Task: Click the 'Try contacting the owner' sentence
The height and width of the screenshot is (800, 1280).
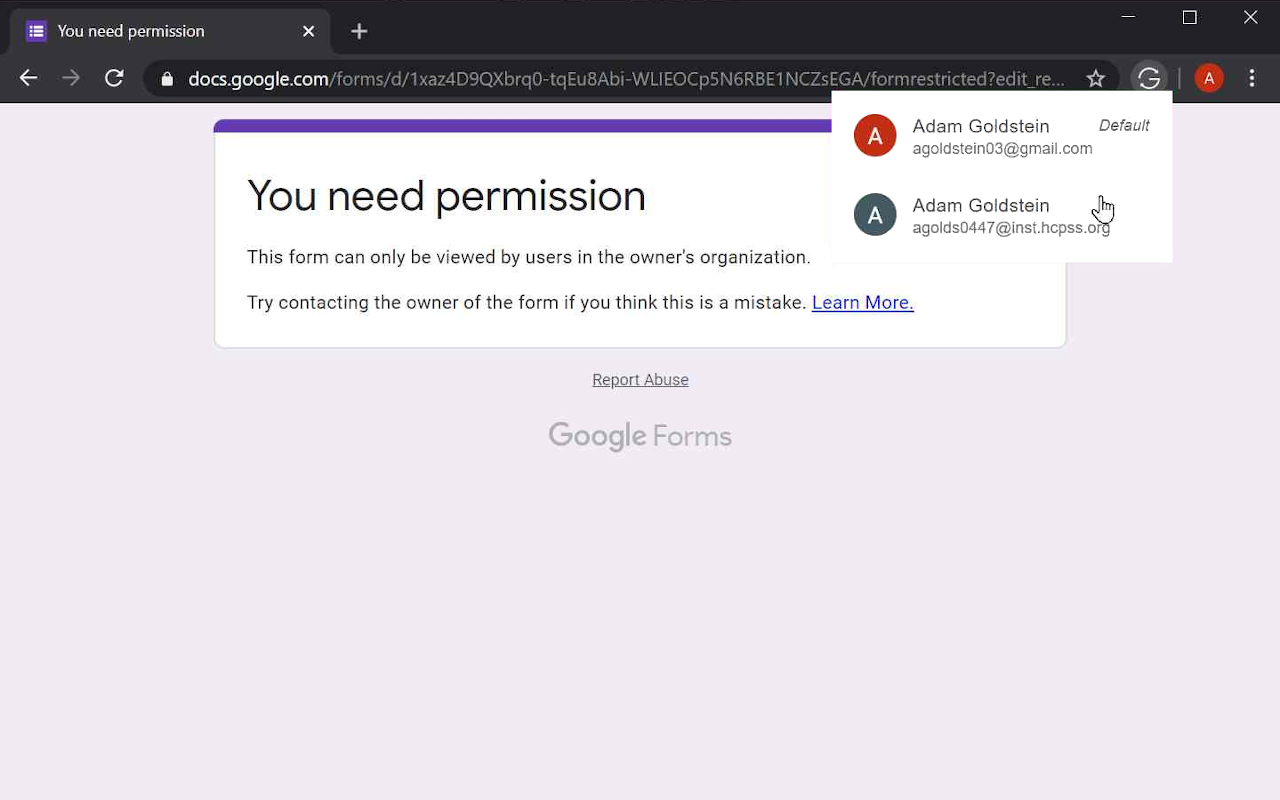Action: click(x=527, y=302)
